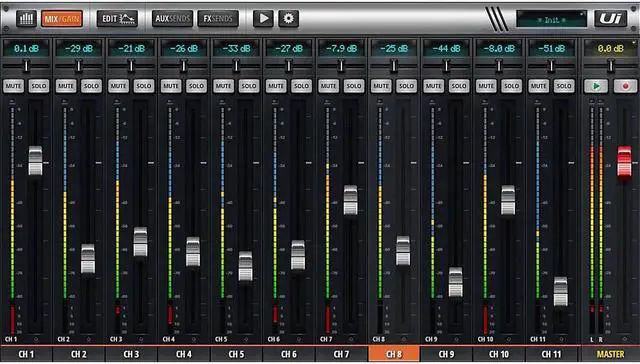
Task: Open the meters view icon
Action: (x=27, y=19)
